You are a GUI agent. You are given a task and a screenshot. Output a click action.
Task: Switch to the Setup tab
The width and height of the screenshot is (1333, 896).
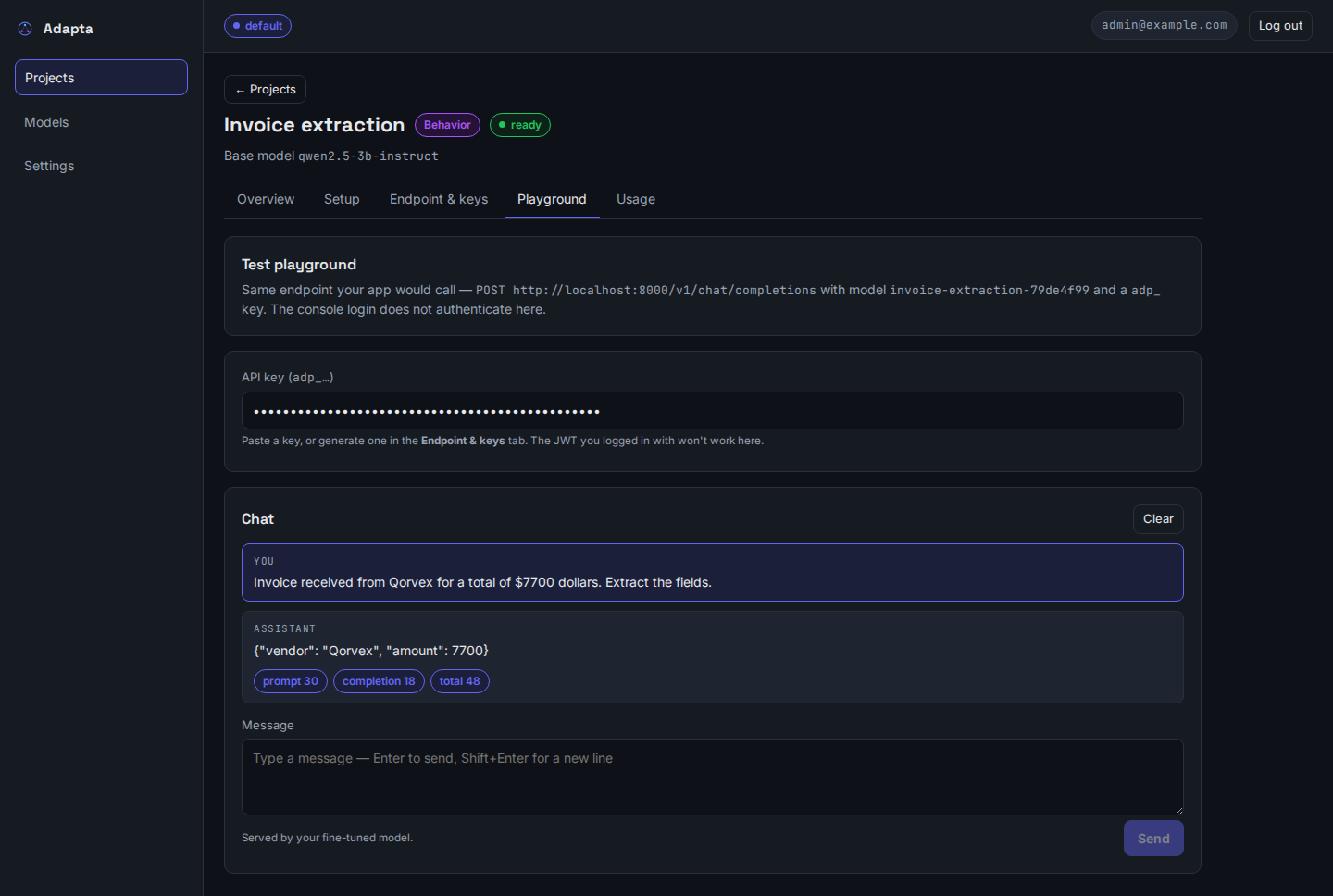tap(342, 199)
